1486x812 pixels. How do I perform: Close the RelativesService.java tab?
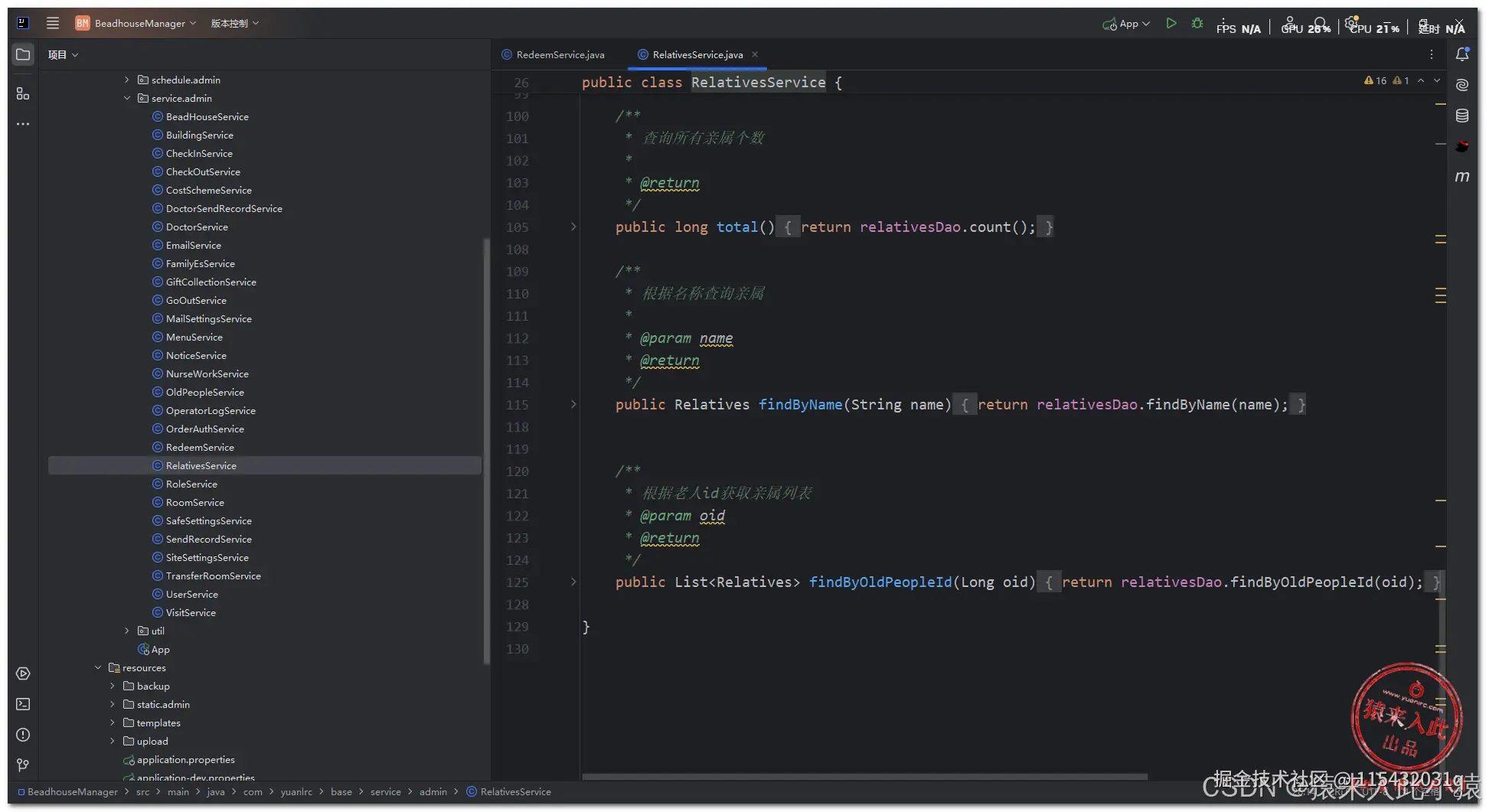(755, 54)
